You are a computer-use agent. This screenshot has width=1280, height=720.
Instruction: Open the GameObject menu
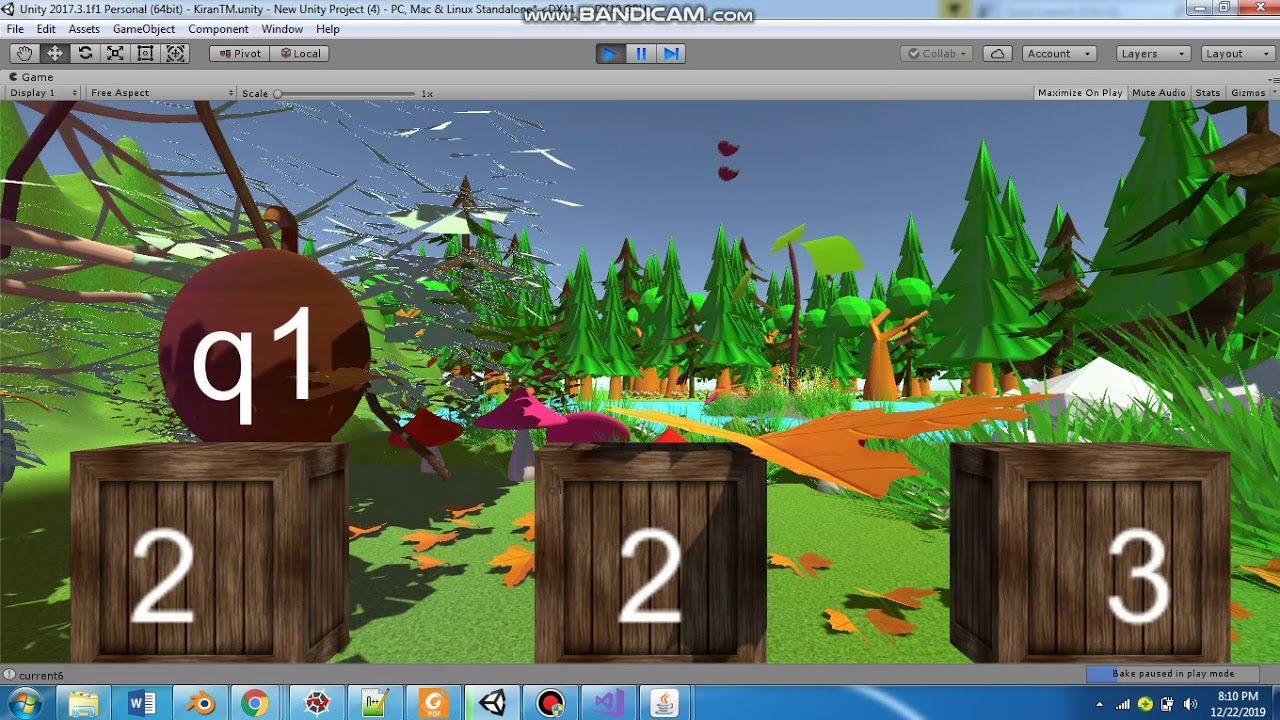pos(144,29)
